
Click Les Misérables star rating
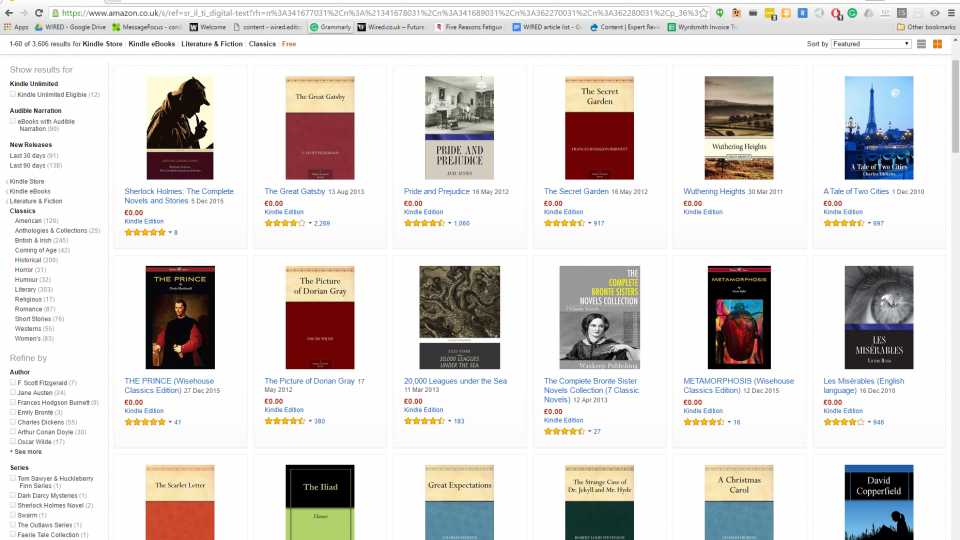[x=844, y=422]
